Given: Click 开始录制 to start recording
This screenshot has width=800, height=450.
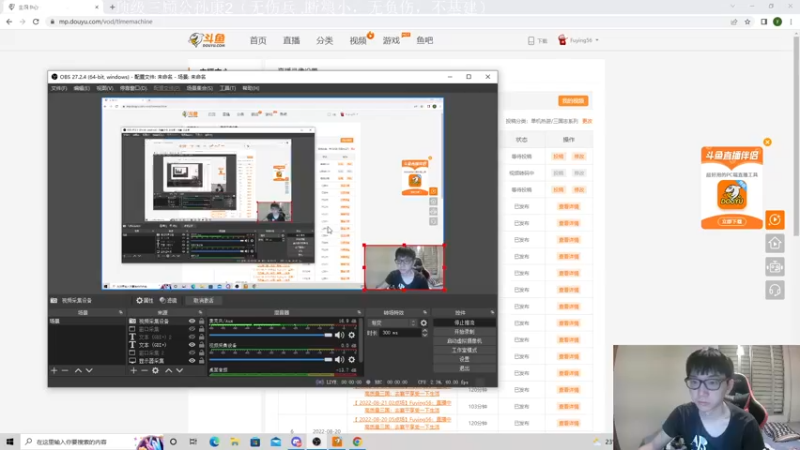Looking at the screenshot, I should coord(464,332).
